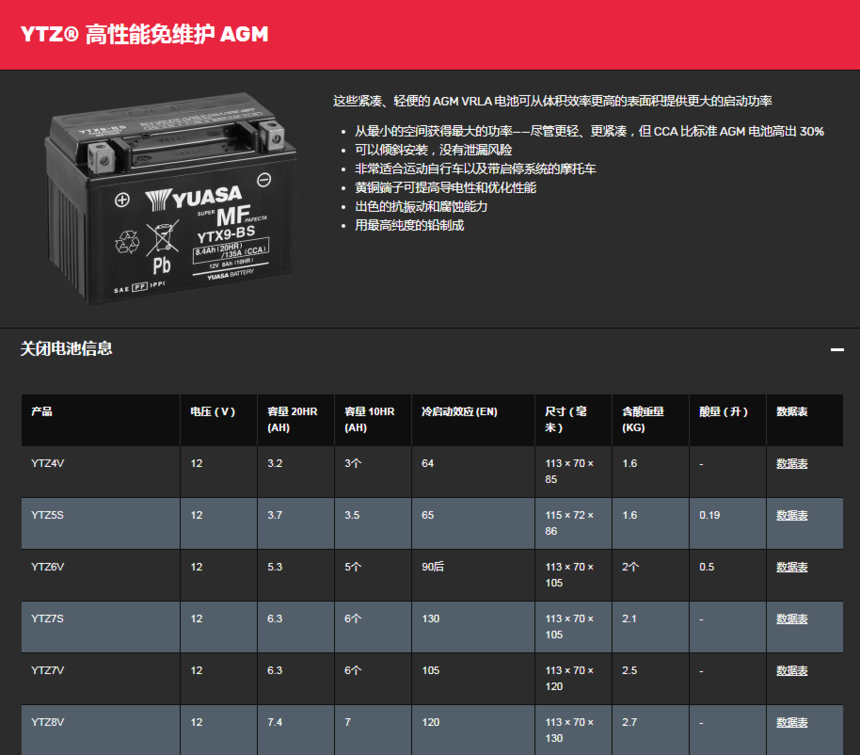The image size is (860, 755).
Task: Click the 0.5 acid volume value
Action: (706, 567)
